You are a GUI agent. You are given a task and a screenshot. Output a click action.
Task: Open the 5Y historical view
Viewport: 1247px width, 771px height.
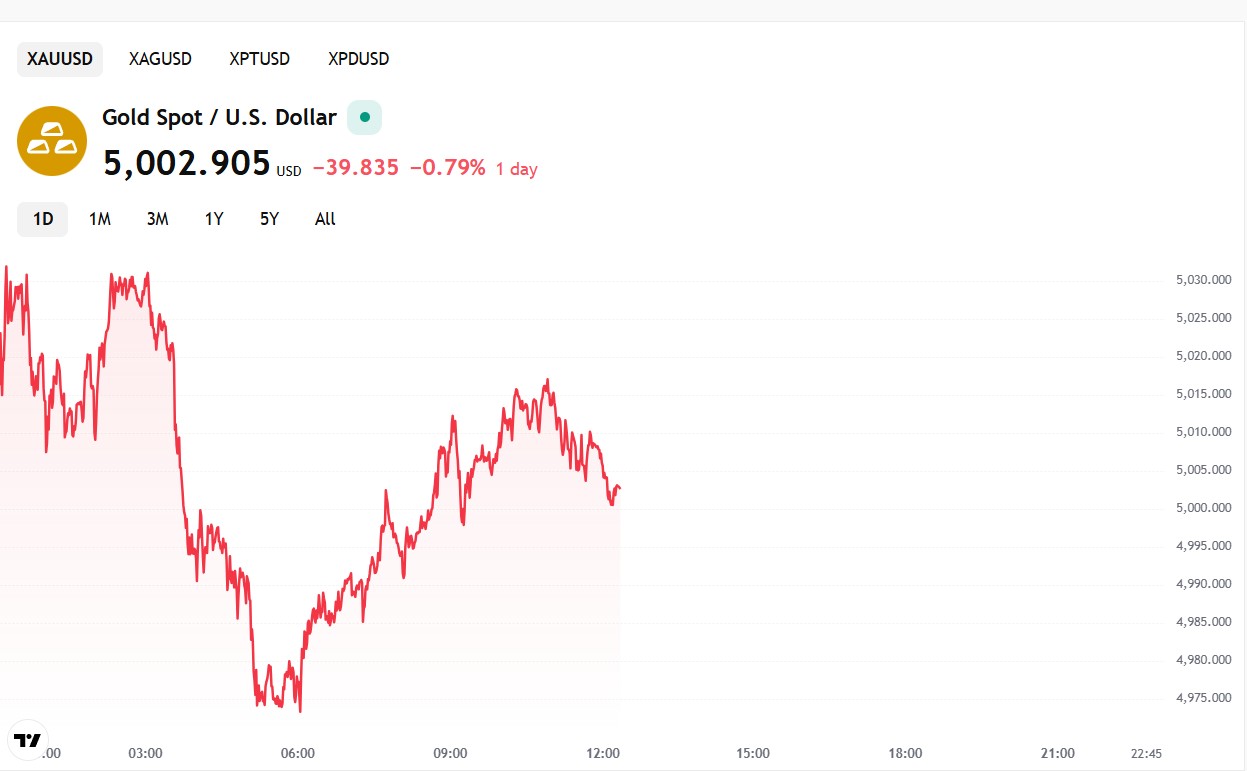point(267,218)
